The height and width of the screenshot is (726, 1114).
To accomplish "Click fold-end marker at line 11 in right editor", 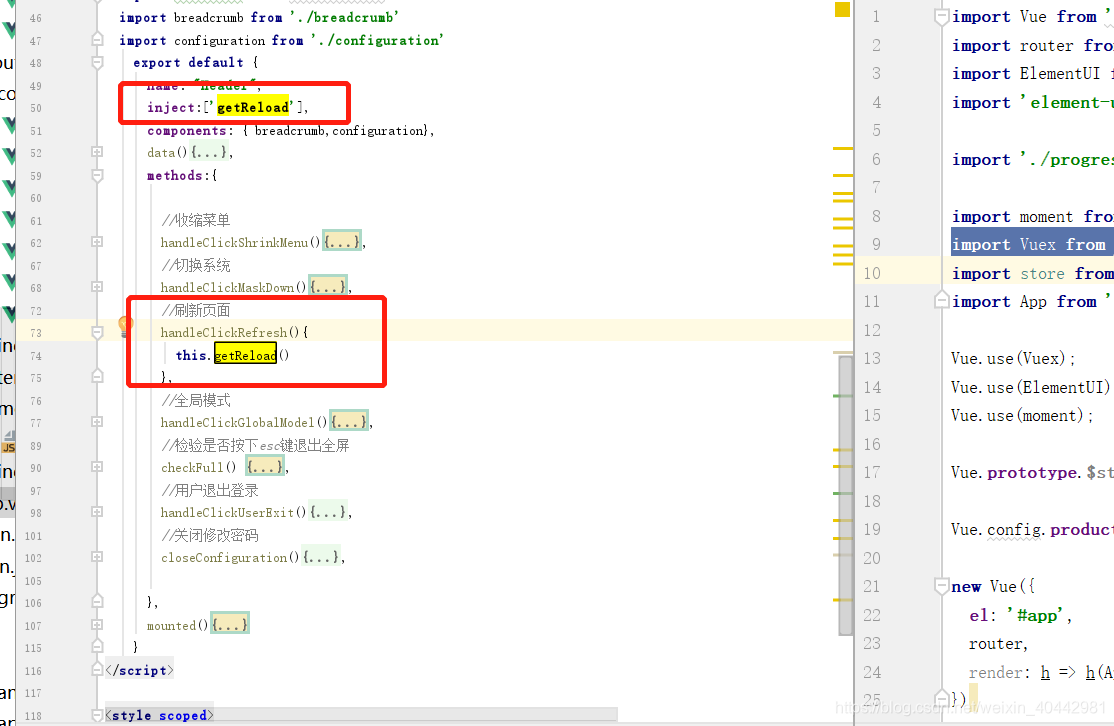I will pos(941,300).
